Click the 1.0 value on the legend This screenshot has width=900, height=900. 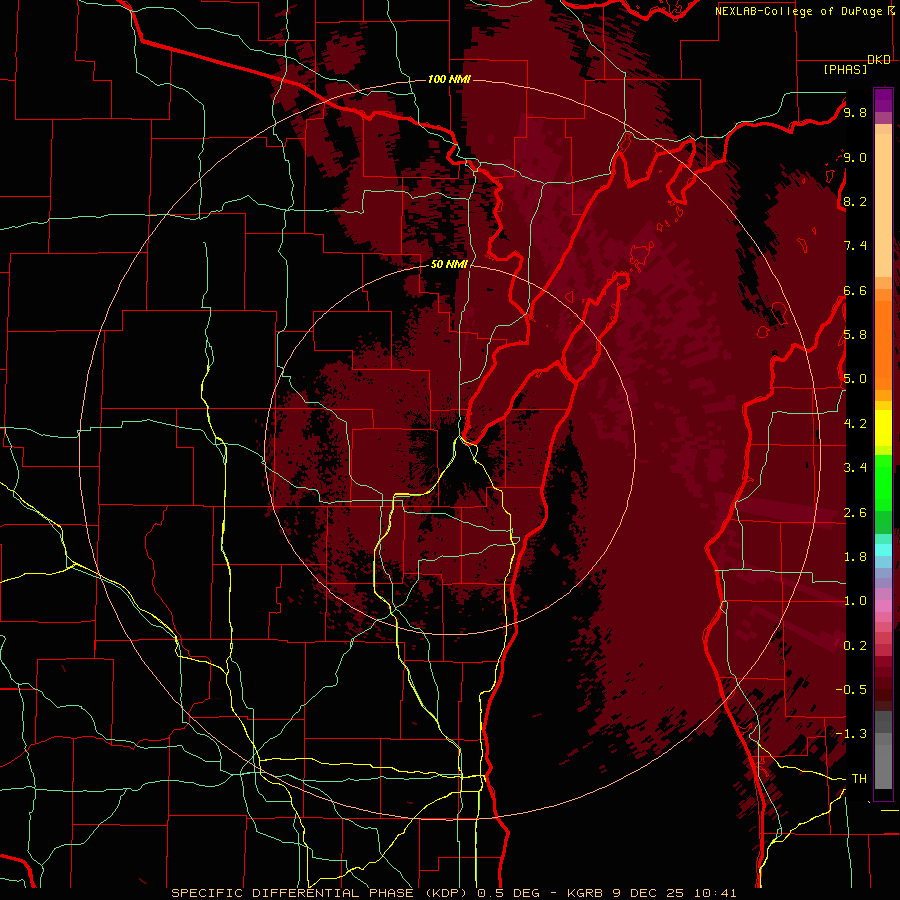pos(855,601)
